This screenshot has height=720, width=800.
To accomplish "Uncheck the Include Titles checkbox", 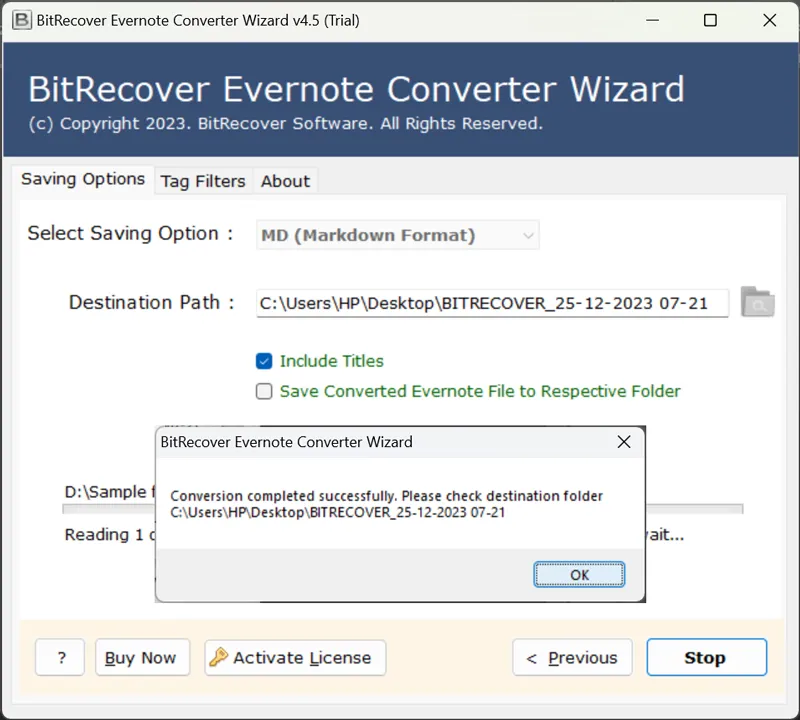I will click(264, 361).
